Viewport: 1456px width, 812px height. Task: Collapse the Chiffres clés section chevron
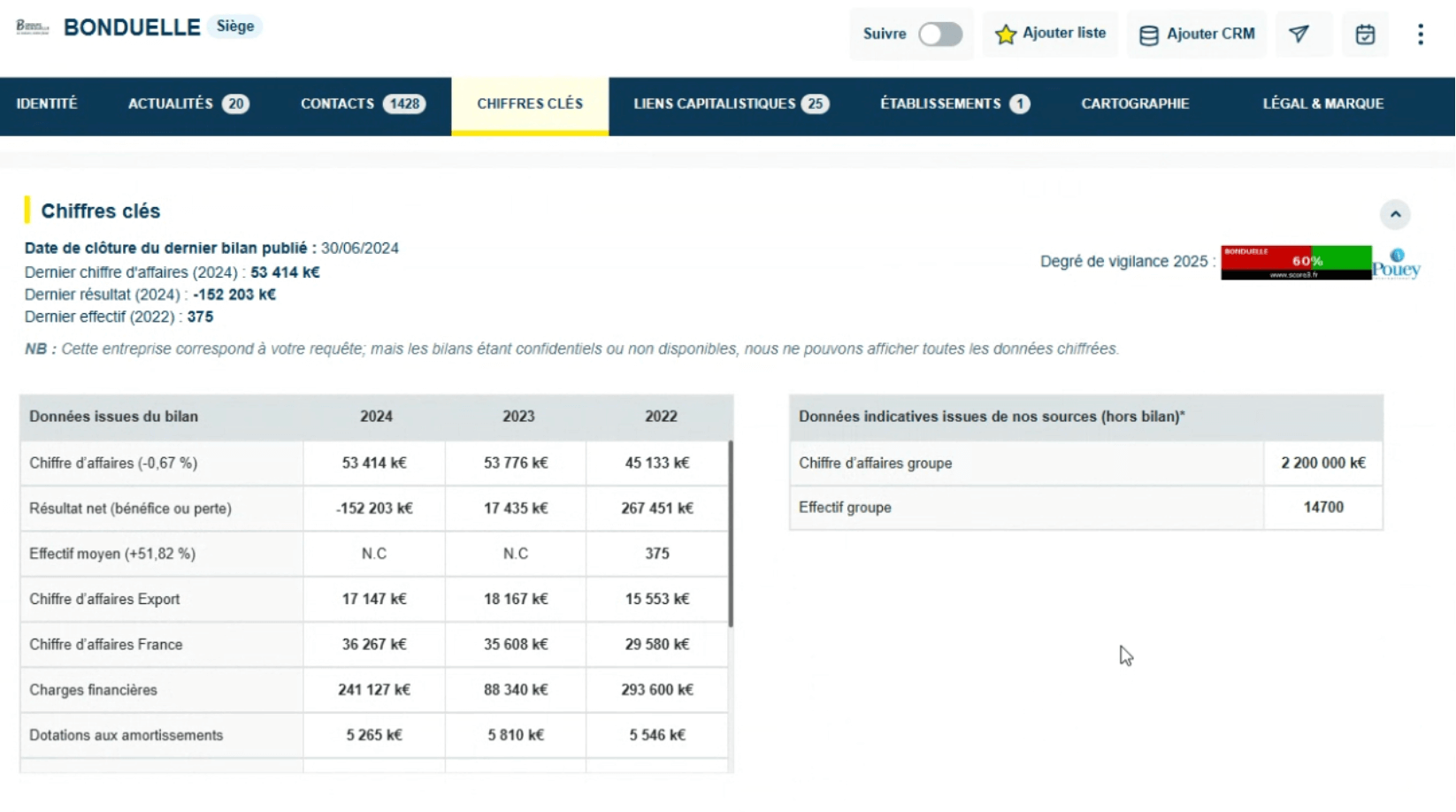1395,214
